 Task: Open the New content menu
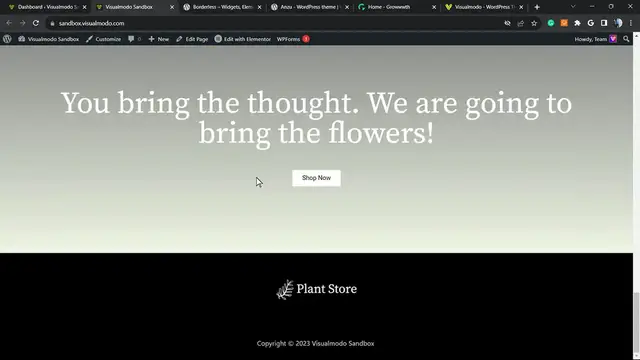(158, 39)
